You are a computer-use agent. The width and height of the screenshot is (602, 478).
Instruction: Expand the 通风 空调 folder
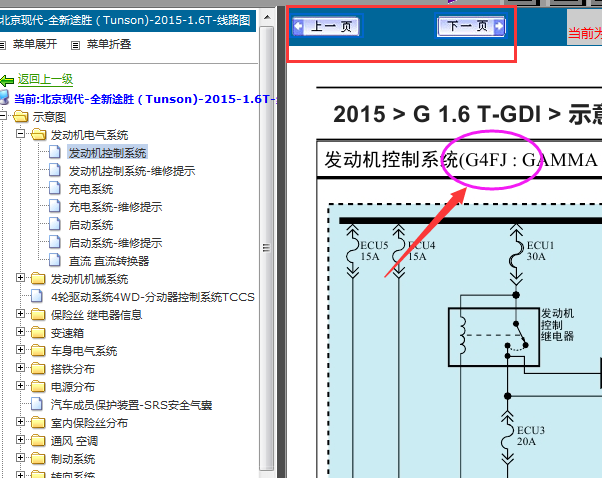point(20,440)
